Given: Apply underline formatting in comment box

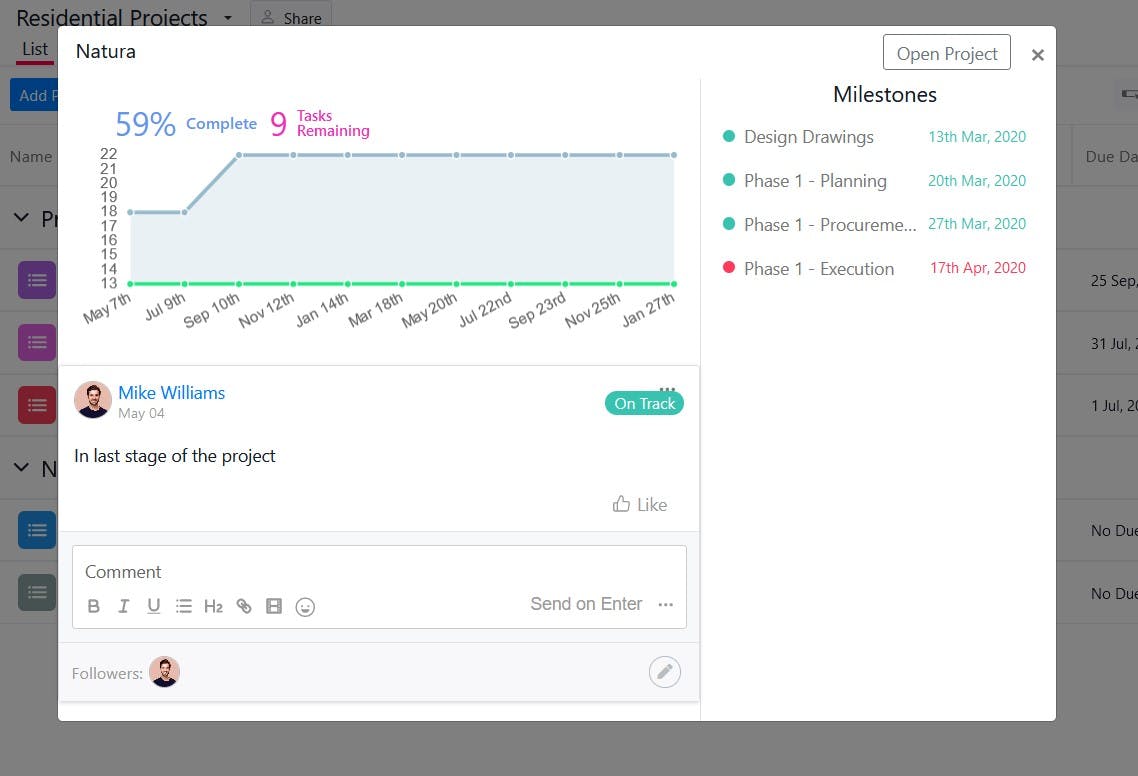Looking at the screenshot, I should [x=153, y=606].
